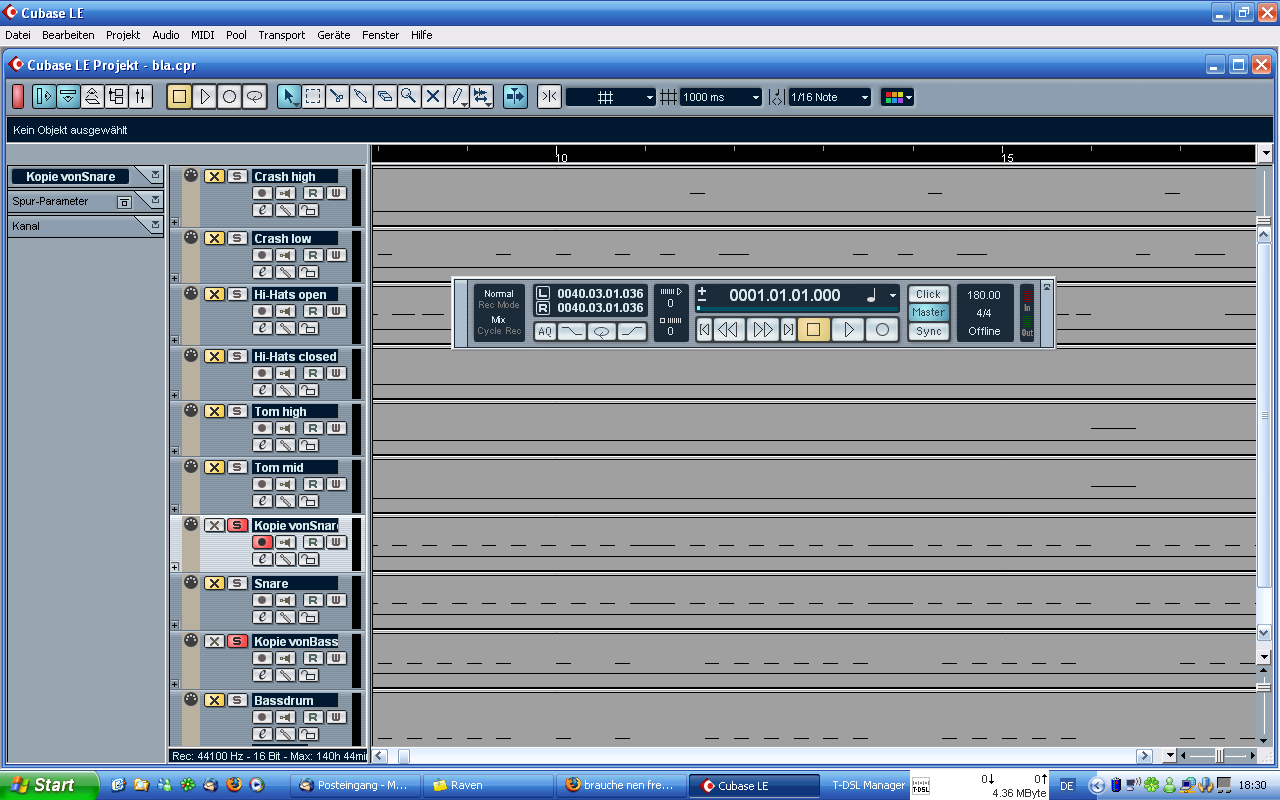The width and height of the screenshot is (1280, 800).
Task: Solo the Crash low track
Action: click(237, 238)
